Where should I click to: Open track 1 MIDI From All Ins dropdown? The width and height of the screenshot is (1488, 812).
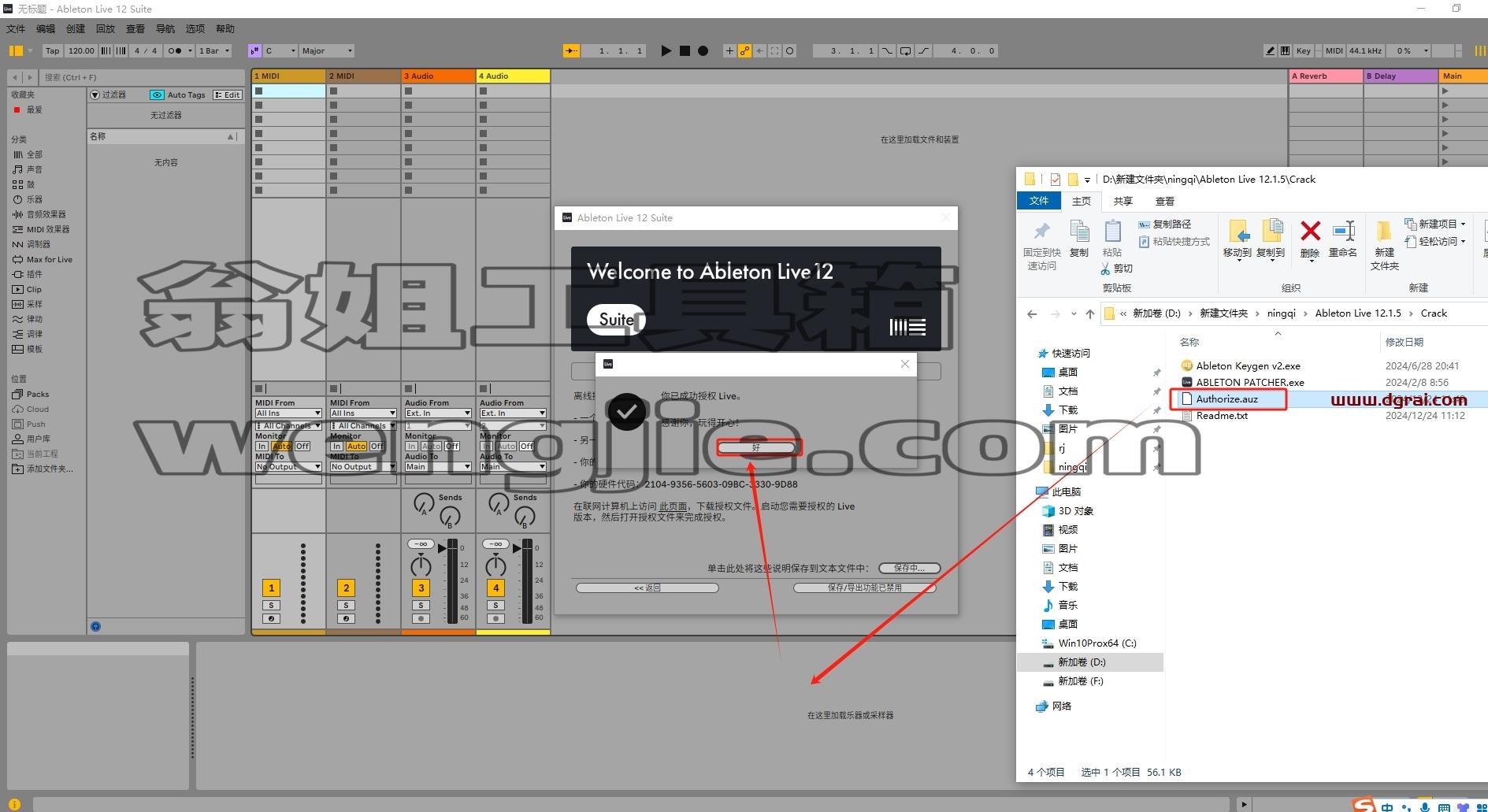[288, 413]
